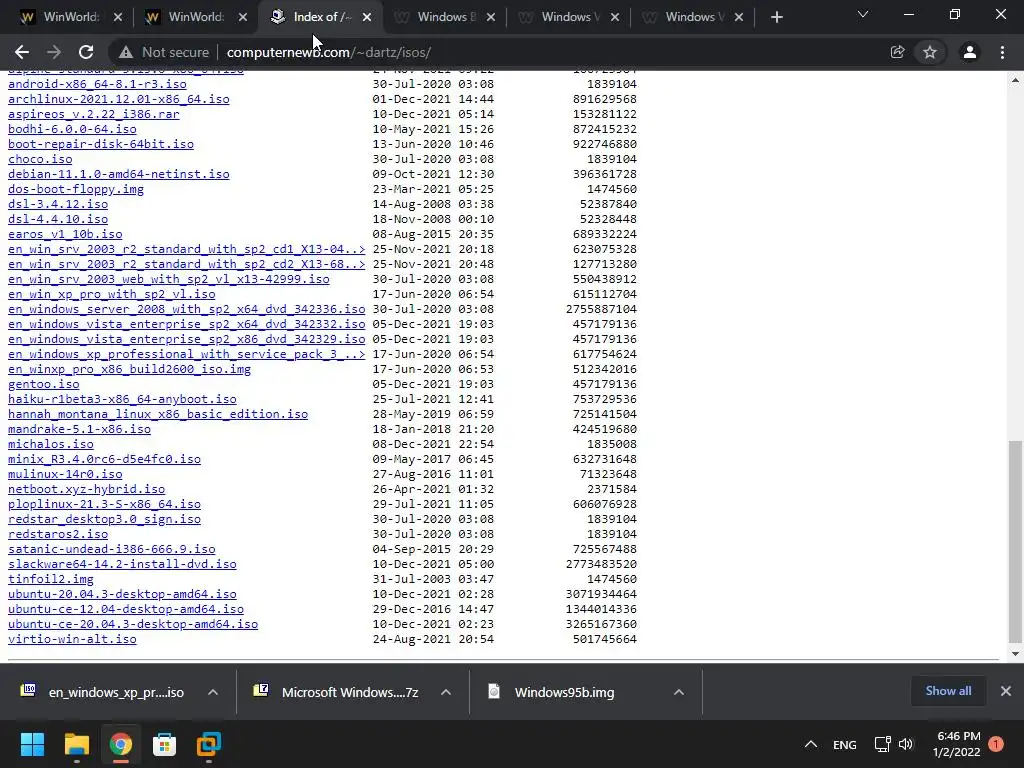Expand options for en_windows_xp_pr...iso download
Viewport: 1024px width, 768px height.
pyautogui.click(x=213, y=692)
